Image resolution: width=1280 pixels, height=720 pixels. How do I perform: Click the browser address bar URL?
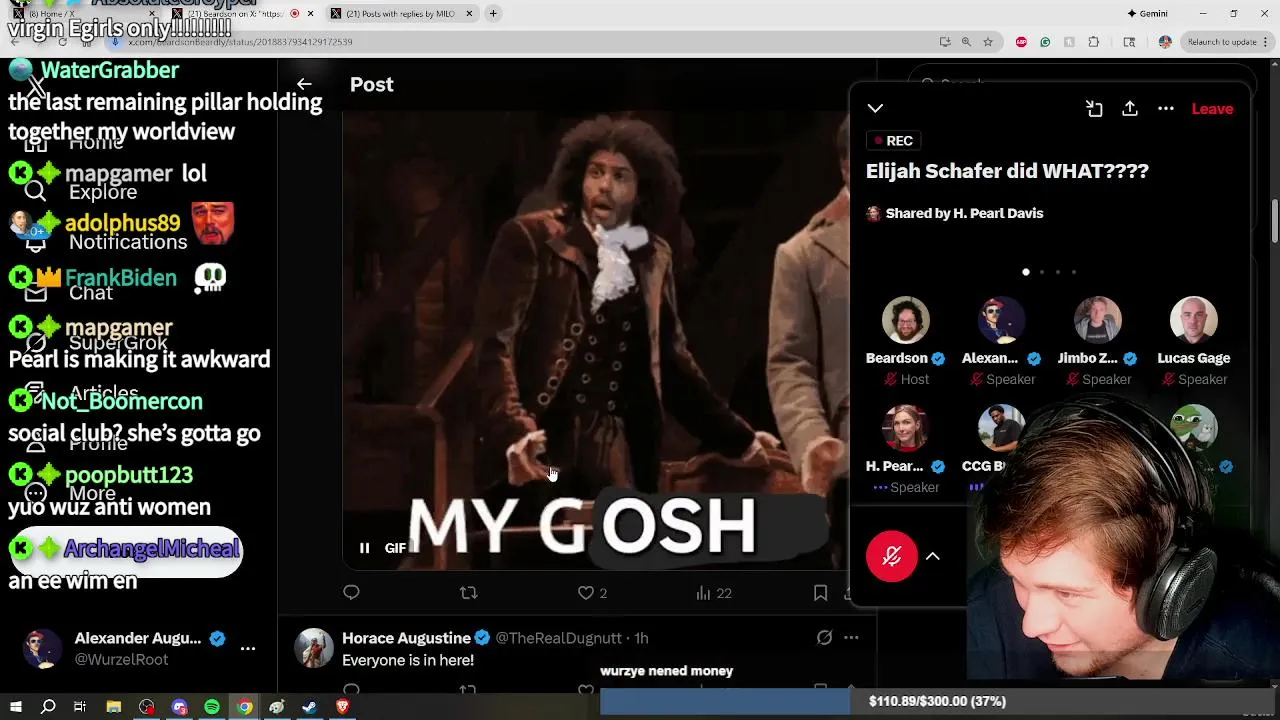[240, 42]
